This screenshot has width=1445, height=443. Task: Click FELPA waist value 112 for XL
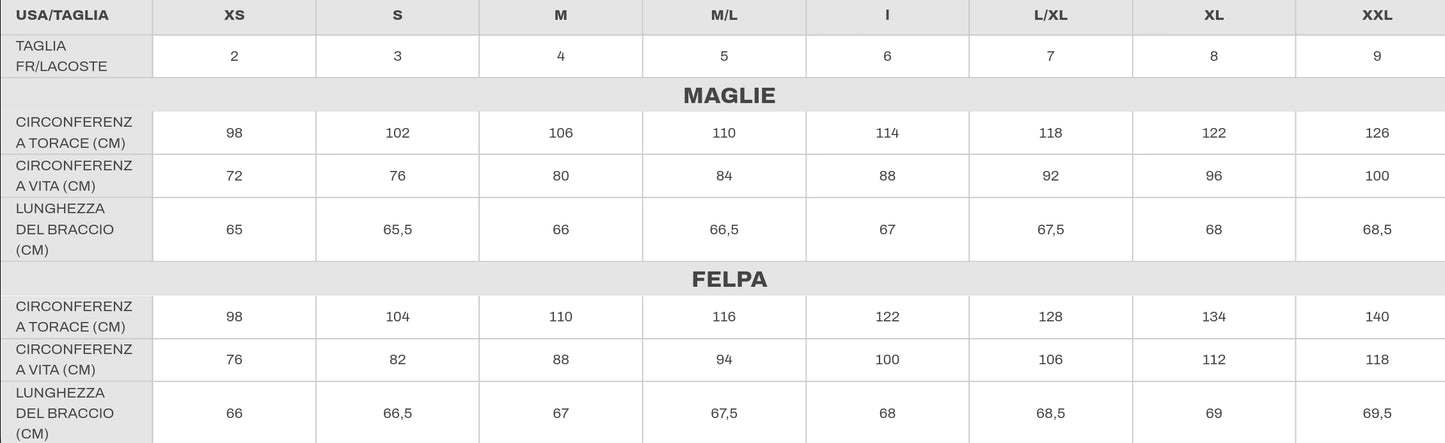point(1214,360)
